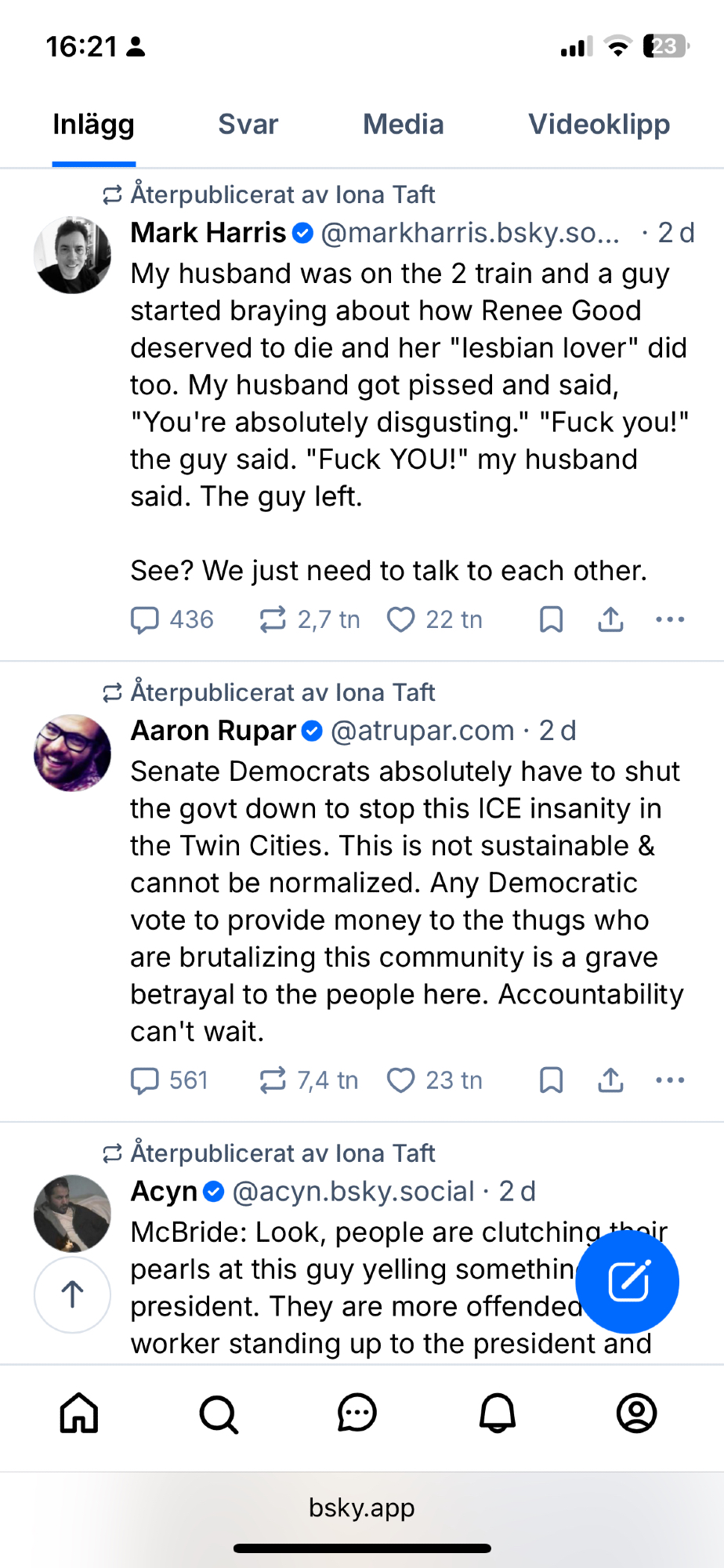Like Mark Harris's post

(401, 619)
